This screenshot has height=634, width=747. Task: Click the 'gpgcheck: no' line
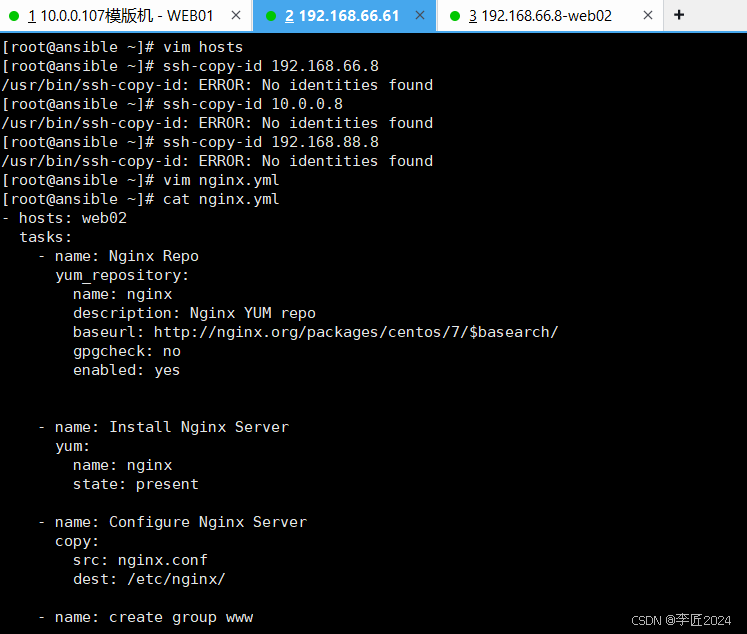pos(127,352)
